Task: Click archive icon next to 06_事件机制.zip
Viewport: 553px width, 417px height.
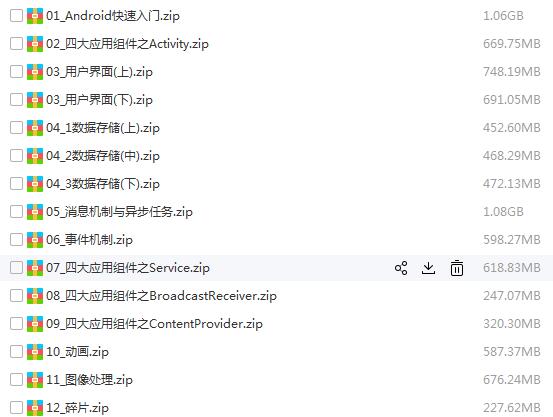Action: pos(35,240)
